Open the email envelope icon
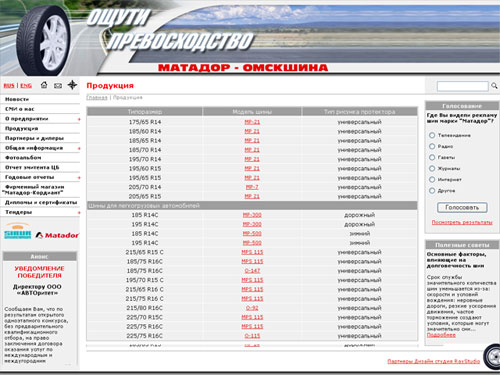The height and width of the screenshot is (375, 500). (58, 86)
